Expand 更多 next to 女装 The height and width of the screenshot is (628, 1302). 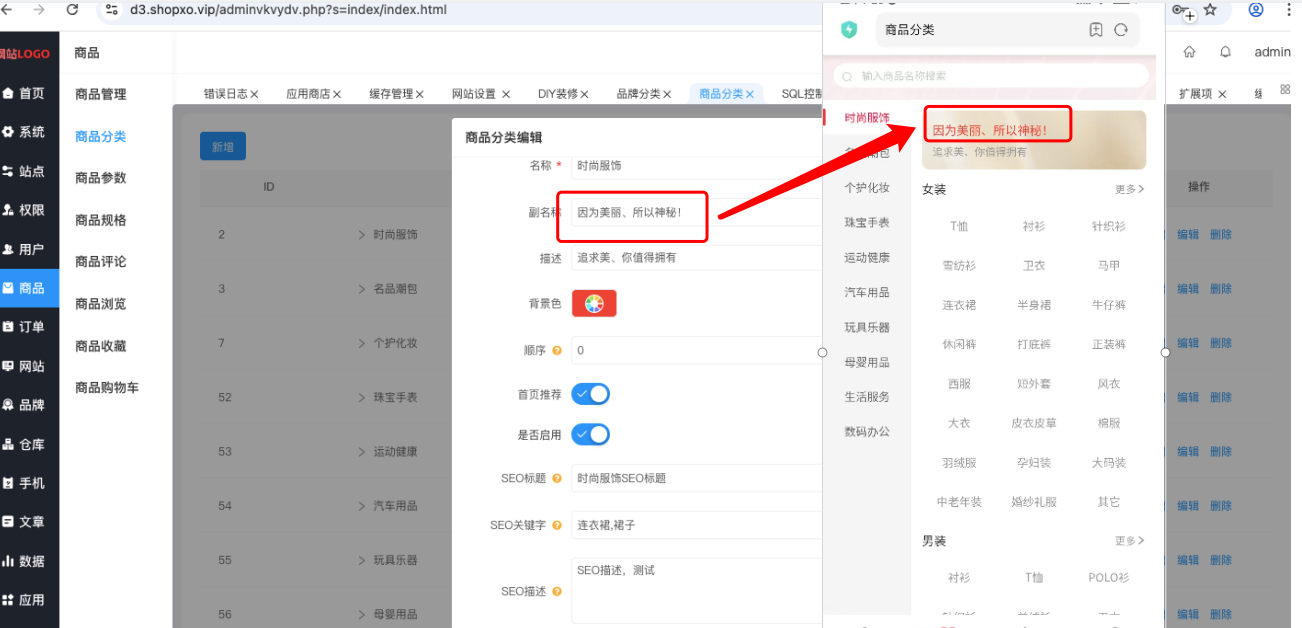(1130, 189)
